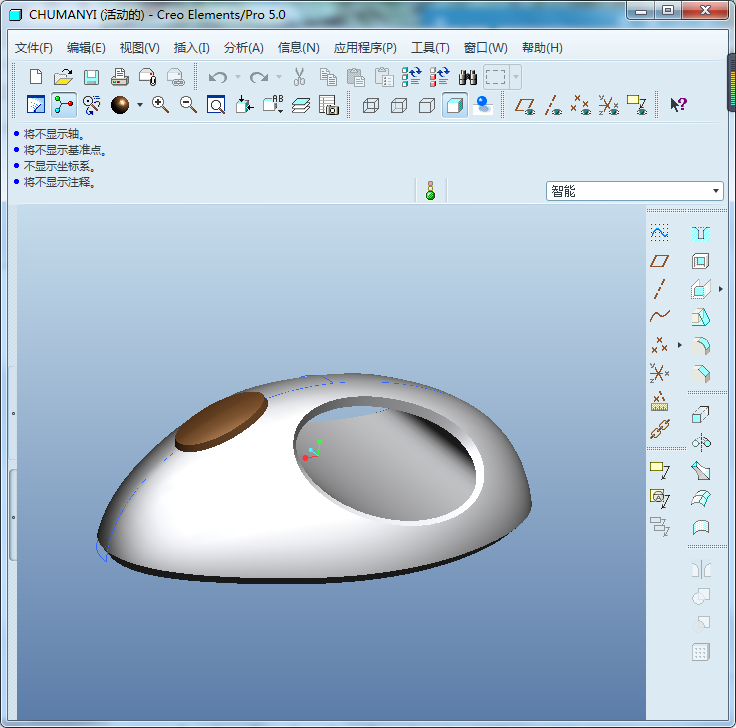Switch display to wireframe
Screen dimensions: 736x728
(371, 105)
